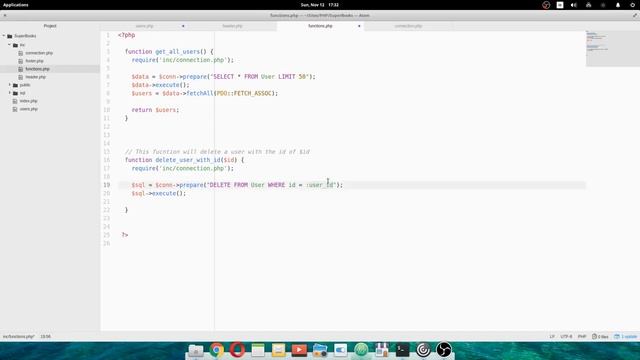The width and height of the screenshot is (640, 360).
Task: Expand the public folder arrow
Action: [x=10, y=85]
